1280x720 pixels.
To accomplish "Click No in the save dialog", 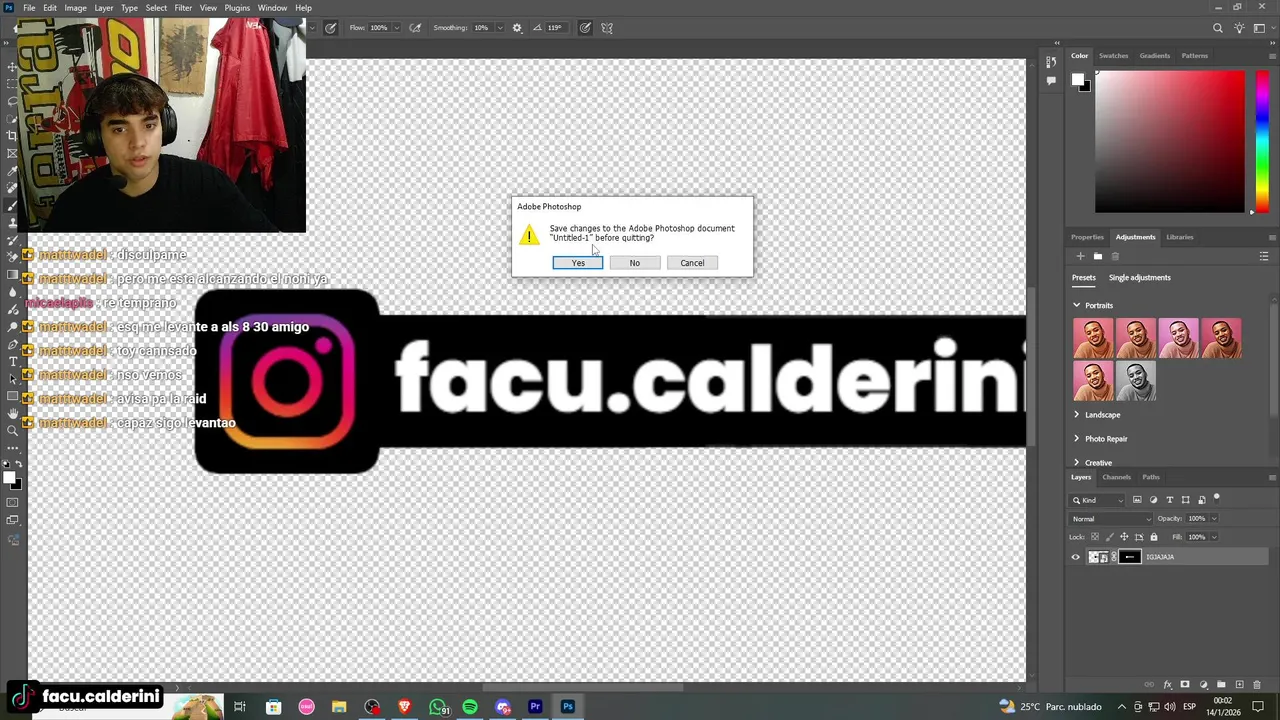I will pyautogui.click(x=634, y=263).
